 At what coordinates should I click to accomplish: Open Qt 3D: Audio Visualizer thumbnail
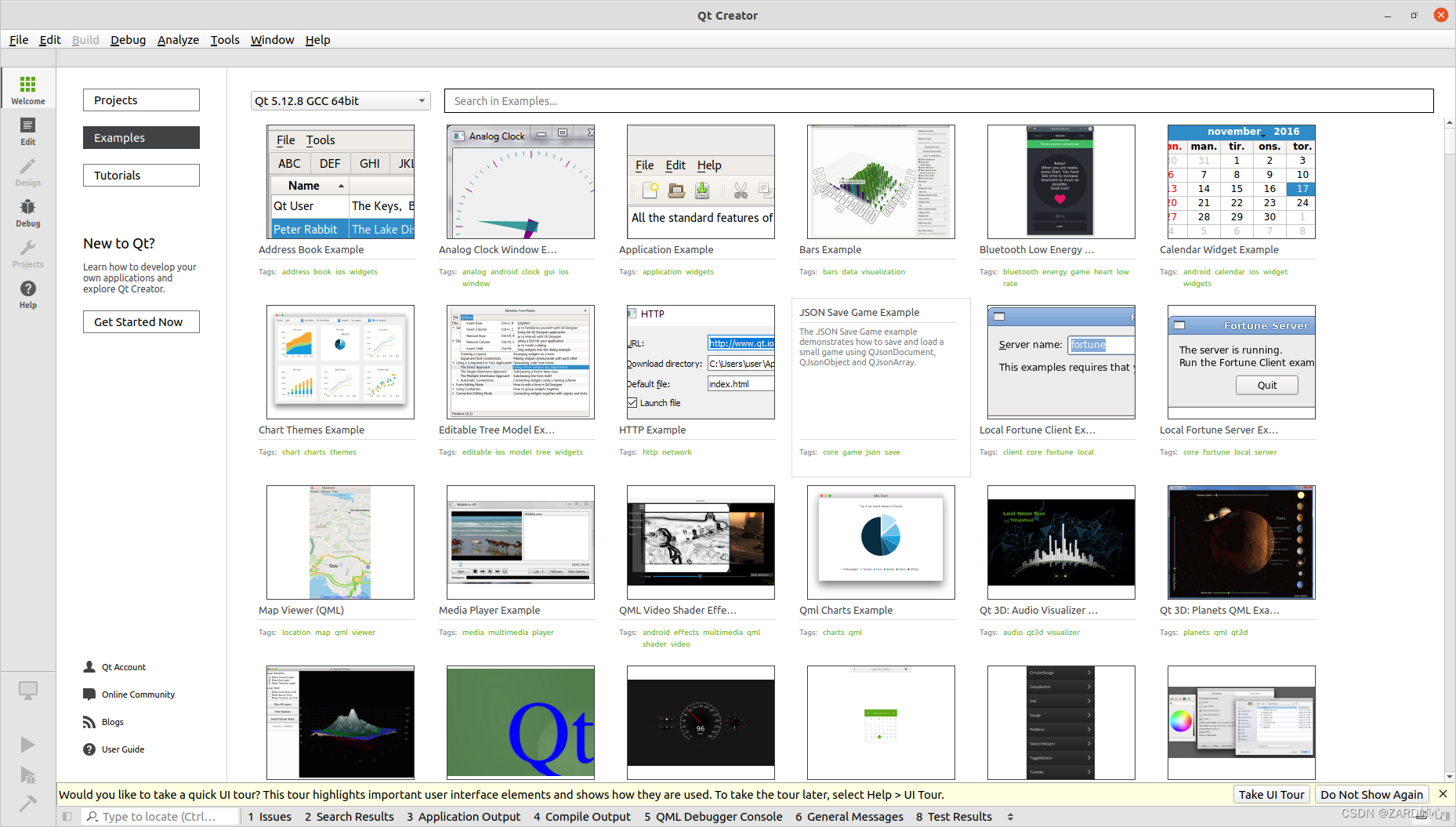tap(1061, 542)
